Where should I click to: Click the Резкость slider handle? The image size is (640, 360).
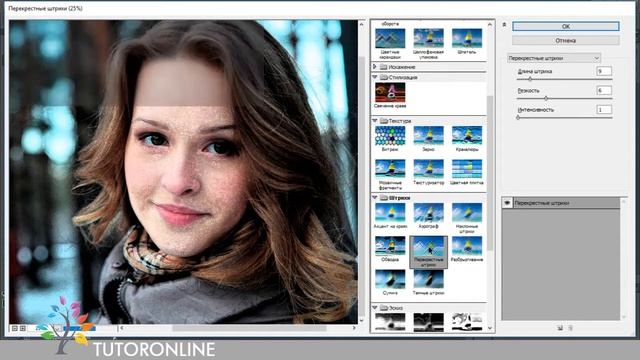pos(546,98)
